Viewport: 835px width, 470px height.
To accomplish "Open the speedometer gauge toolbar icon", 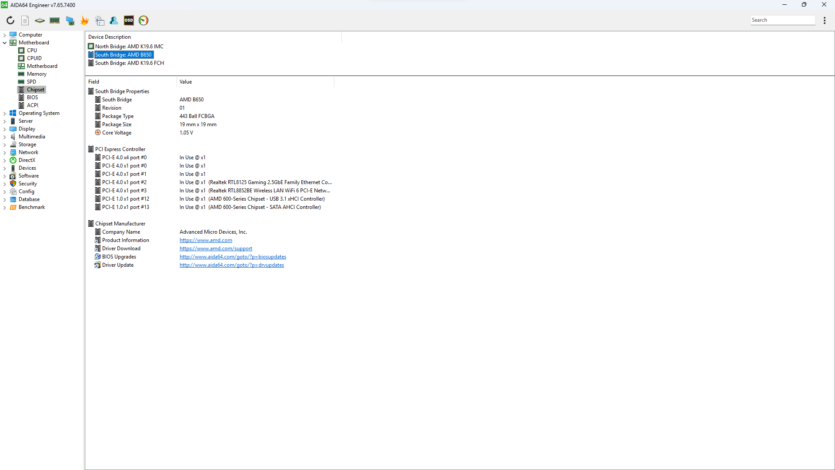I will pyautogui.click(x=143, y=20).
